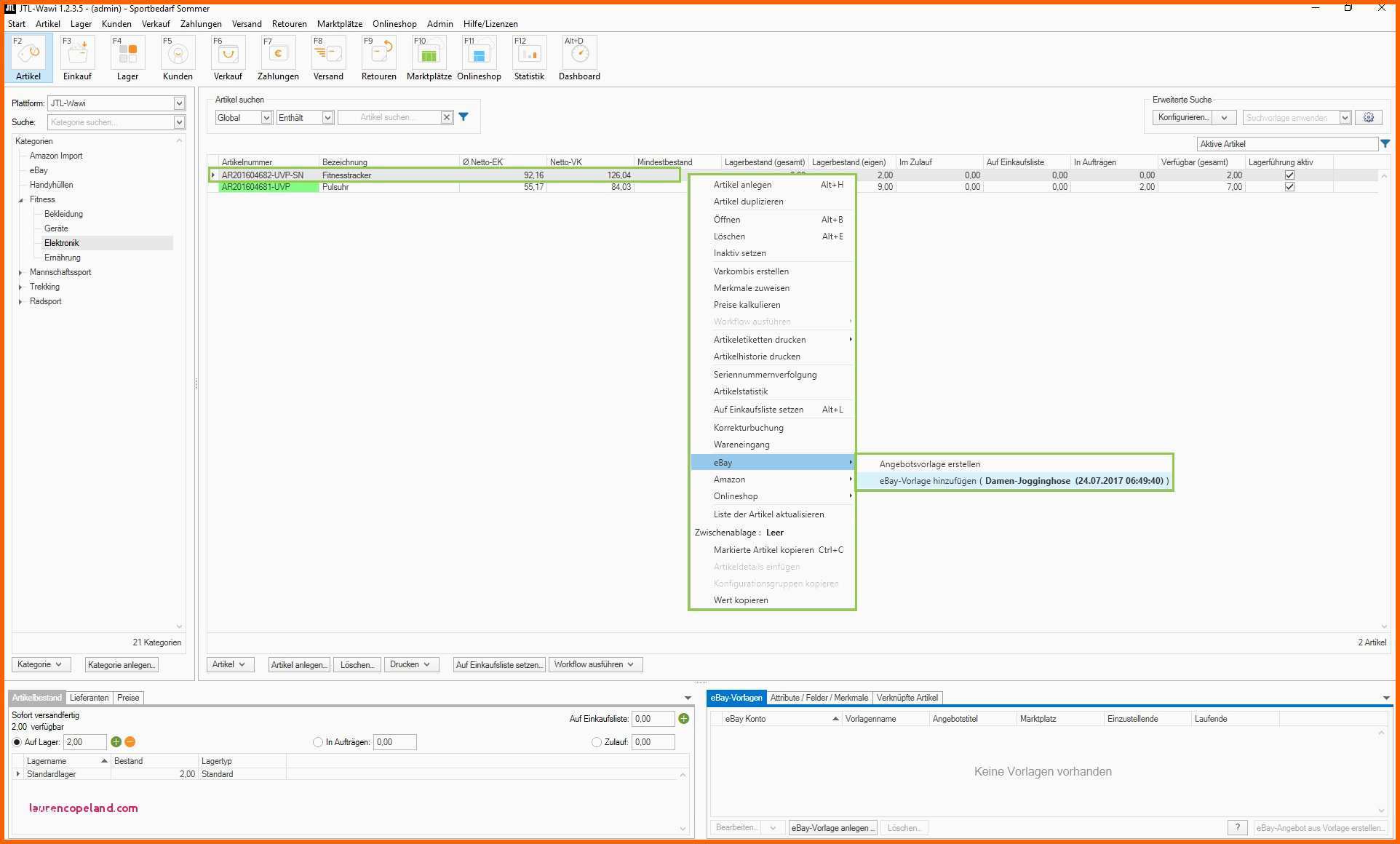
Task: Open the Onlineshop module icon (F11)
Action: (480, 58)
